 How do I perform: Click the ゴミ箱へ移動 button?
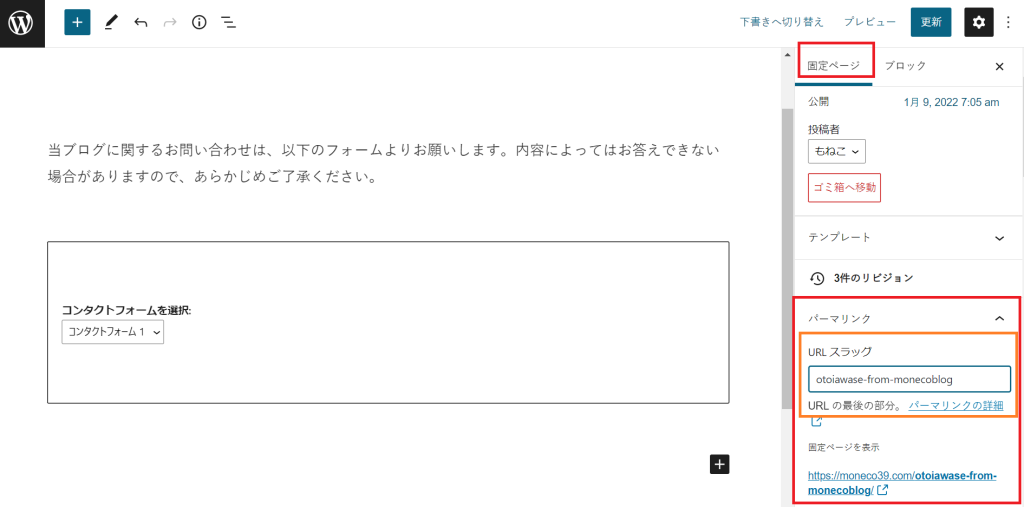click(x=844, y=187)
